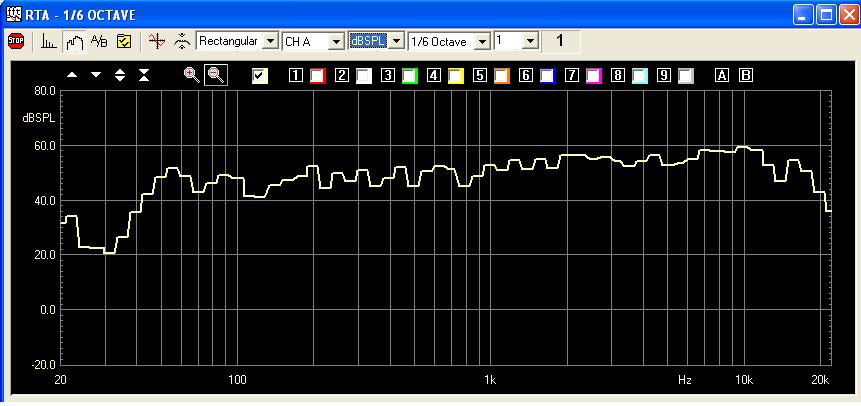The width and height of the screenshot is (861, 406).
Task: Open the yellow checklist settings icon
Action: pyautogui.click(x=124, y=41)
